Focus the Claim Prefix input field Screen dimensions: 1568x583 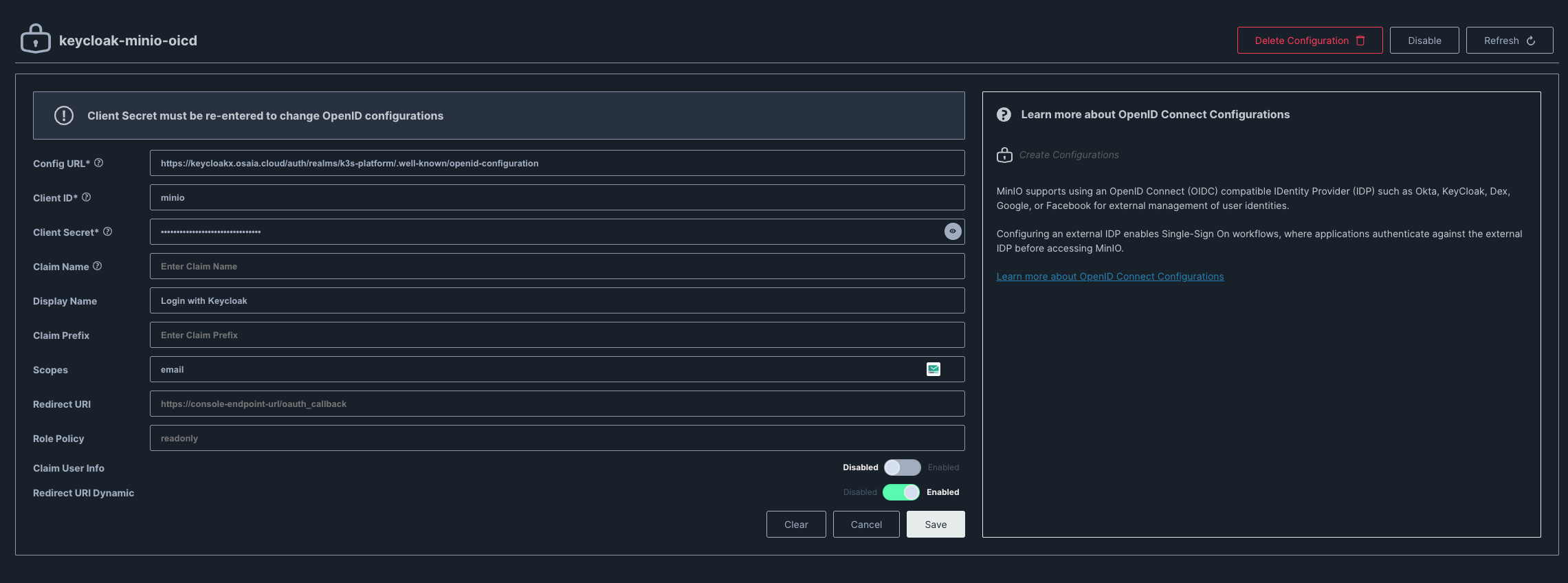[x=557, y=335]
